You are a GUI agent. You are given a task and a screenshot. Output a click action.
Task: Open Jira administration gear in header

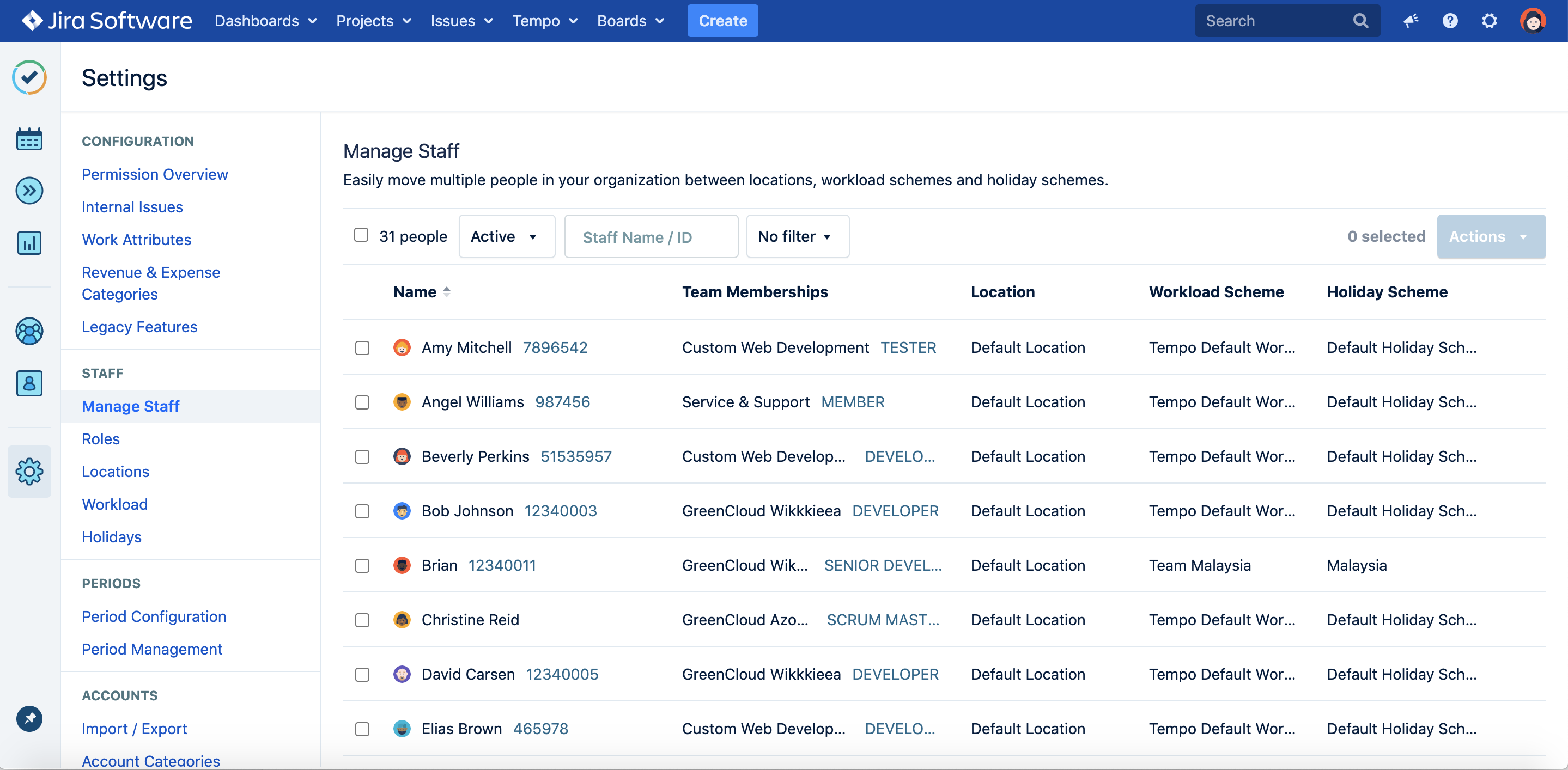1489,21
